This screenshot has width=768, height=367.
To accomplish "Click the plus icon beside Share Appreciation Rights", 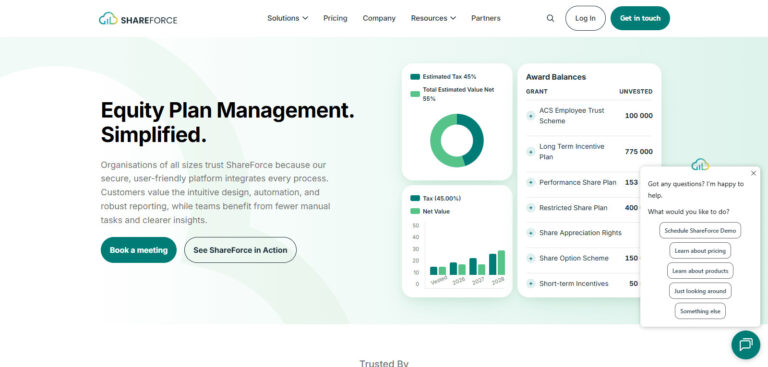I will (x=530, y=233).
